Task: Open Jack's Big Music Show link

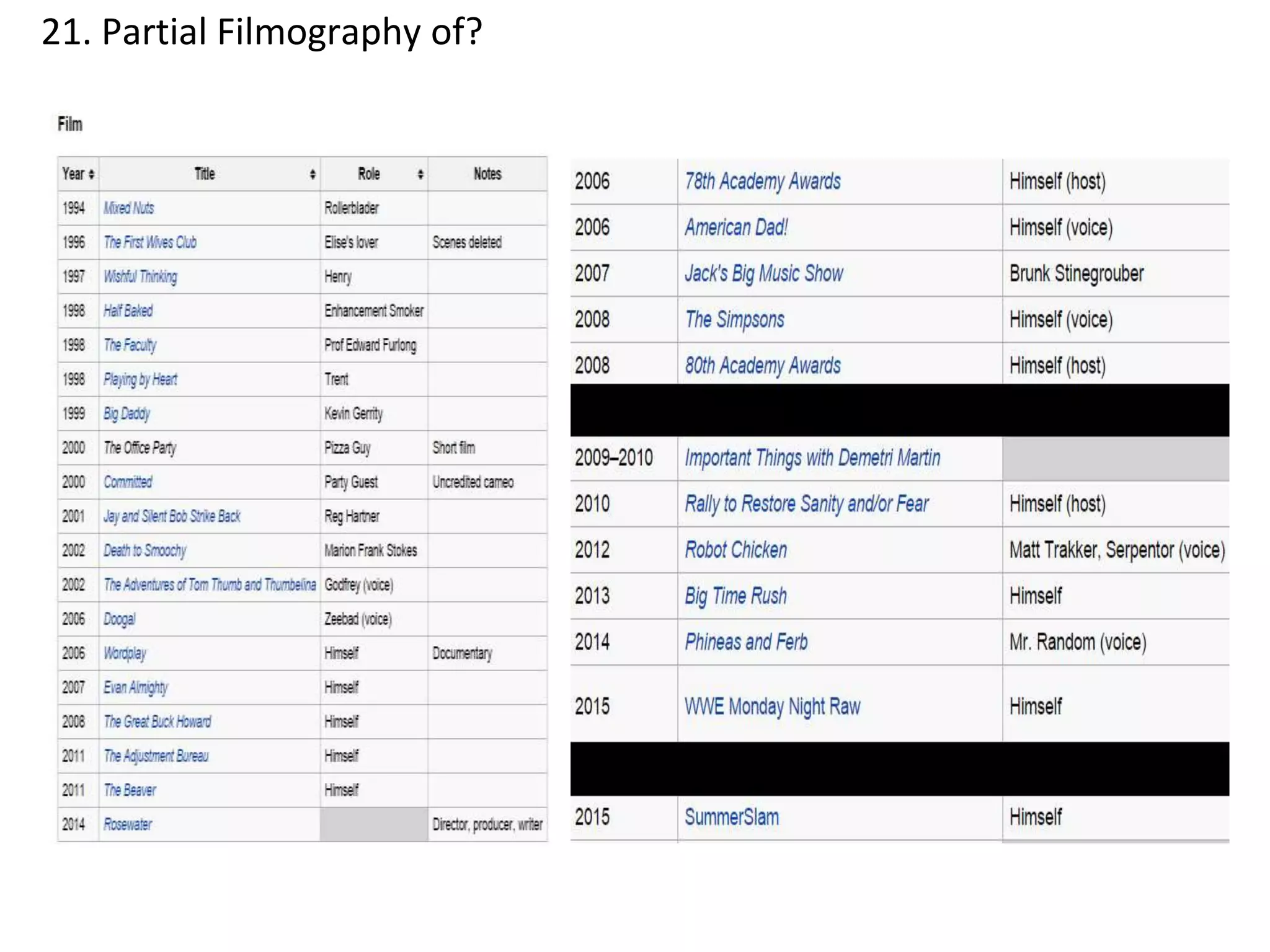Action: tap(764, 274)
